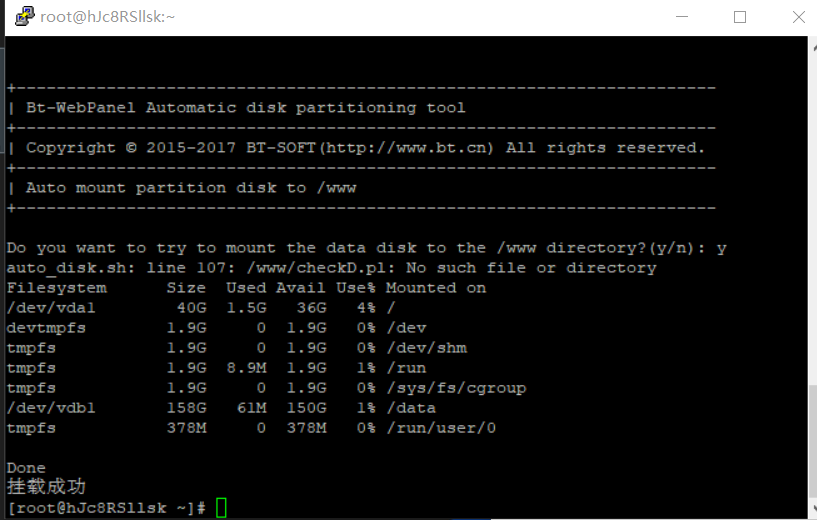This screenshot has height=520, width=817.
Task: Click the scrollbar up arrow
Action: coord(813,48)
